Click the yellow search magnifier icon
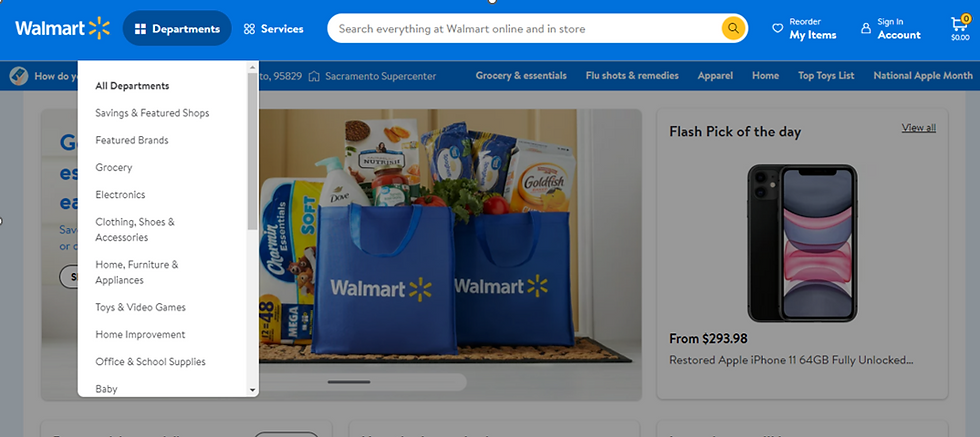The image size is (980, 437). (x=733, y=28)
